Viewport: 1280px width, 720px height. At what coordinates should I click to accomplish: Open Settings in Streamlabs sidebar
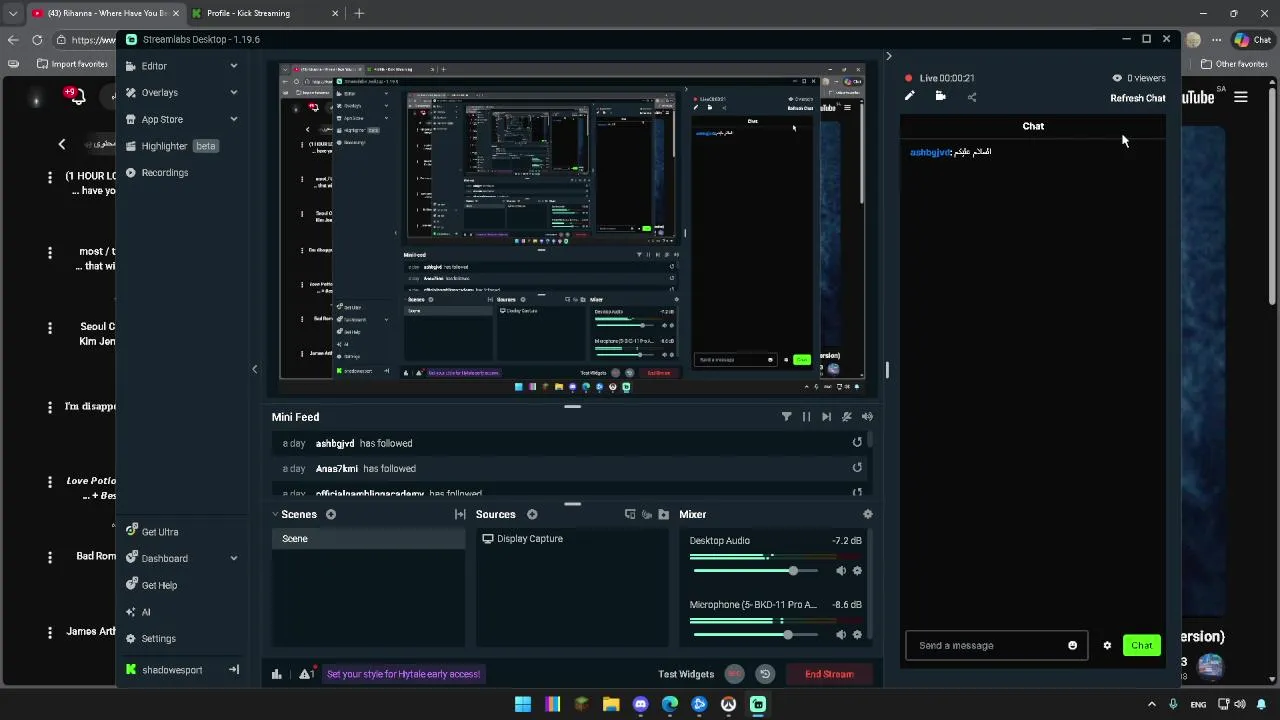click(x=150, y=639)
